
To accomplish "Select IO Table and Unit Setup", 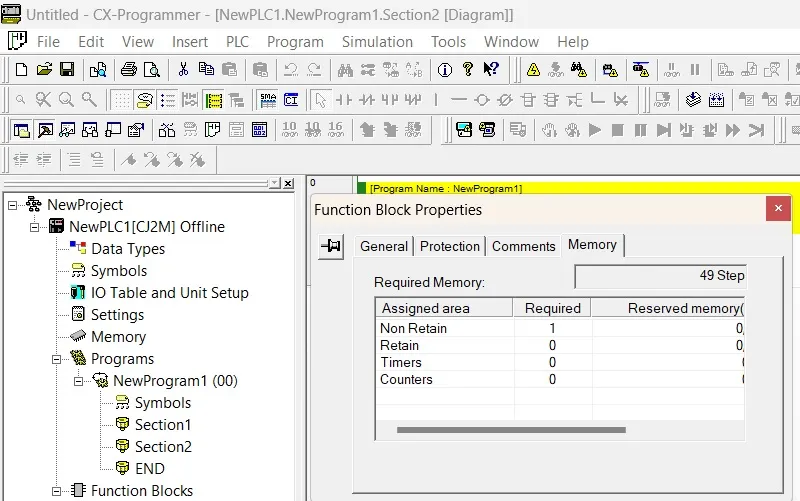I will coord(170,293).
